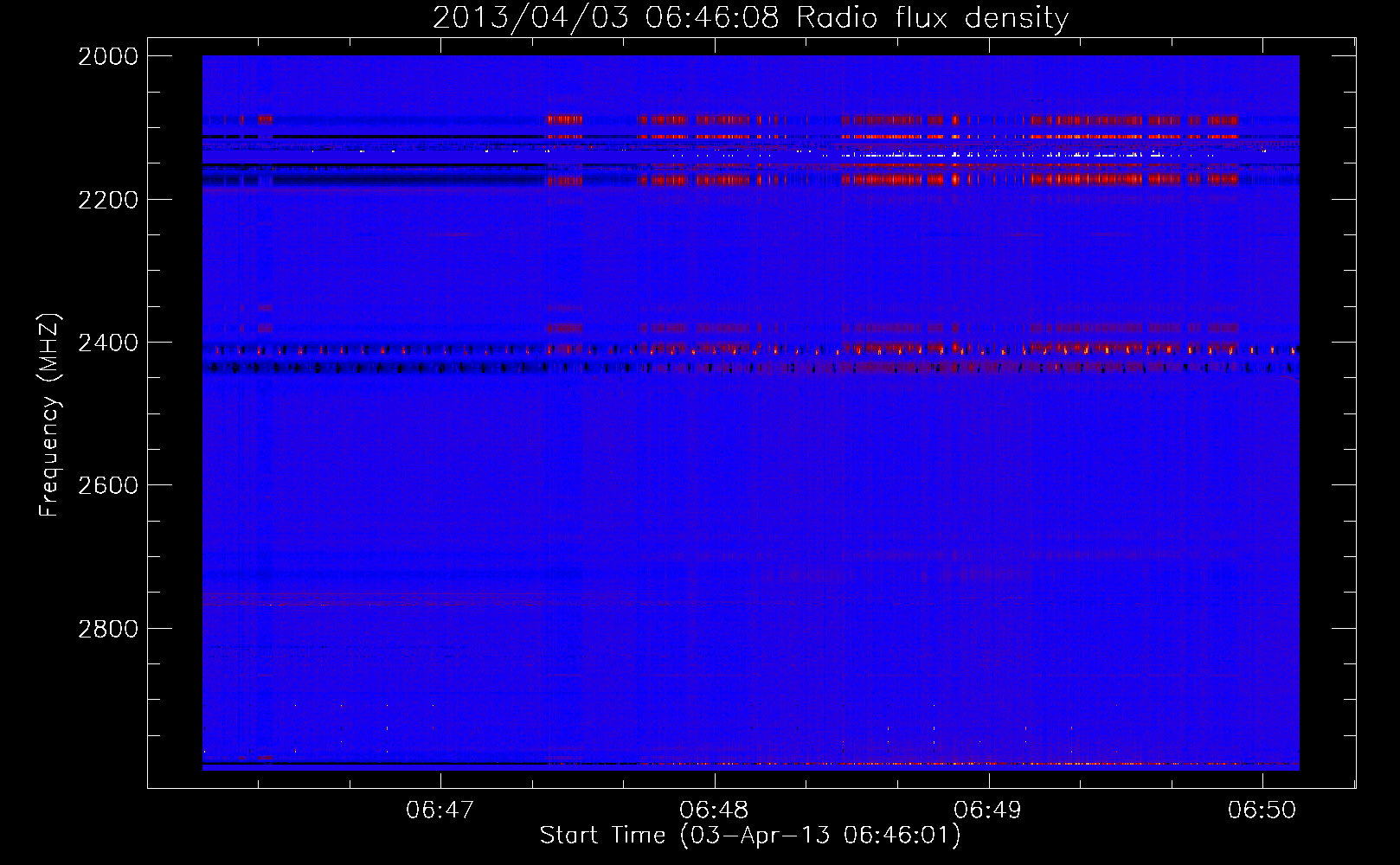Image resolution: width=1400 pixels, height=865 pixels.
Task: Click the 06:48 time tick label
Action: (715, 810)
